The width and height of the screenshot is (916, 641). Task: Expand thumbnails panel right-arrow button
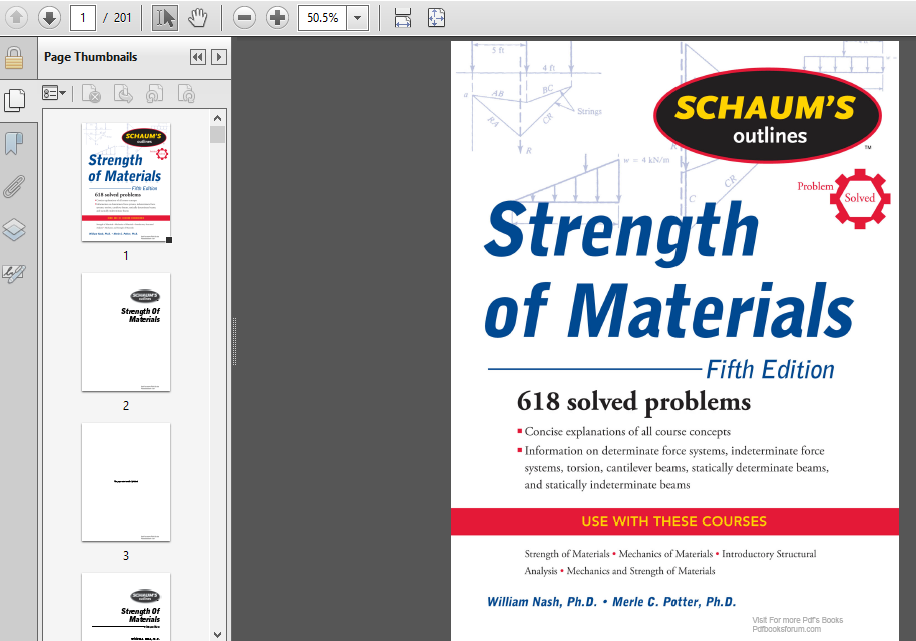[x=219, y=57]
